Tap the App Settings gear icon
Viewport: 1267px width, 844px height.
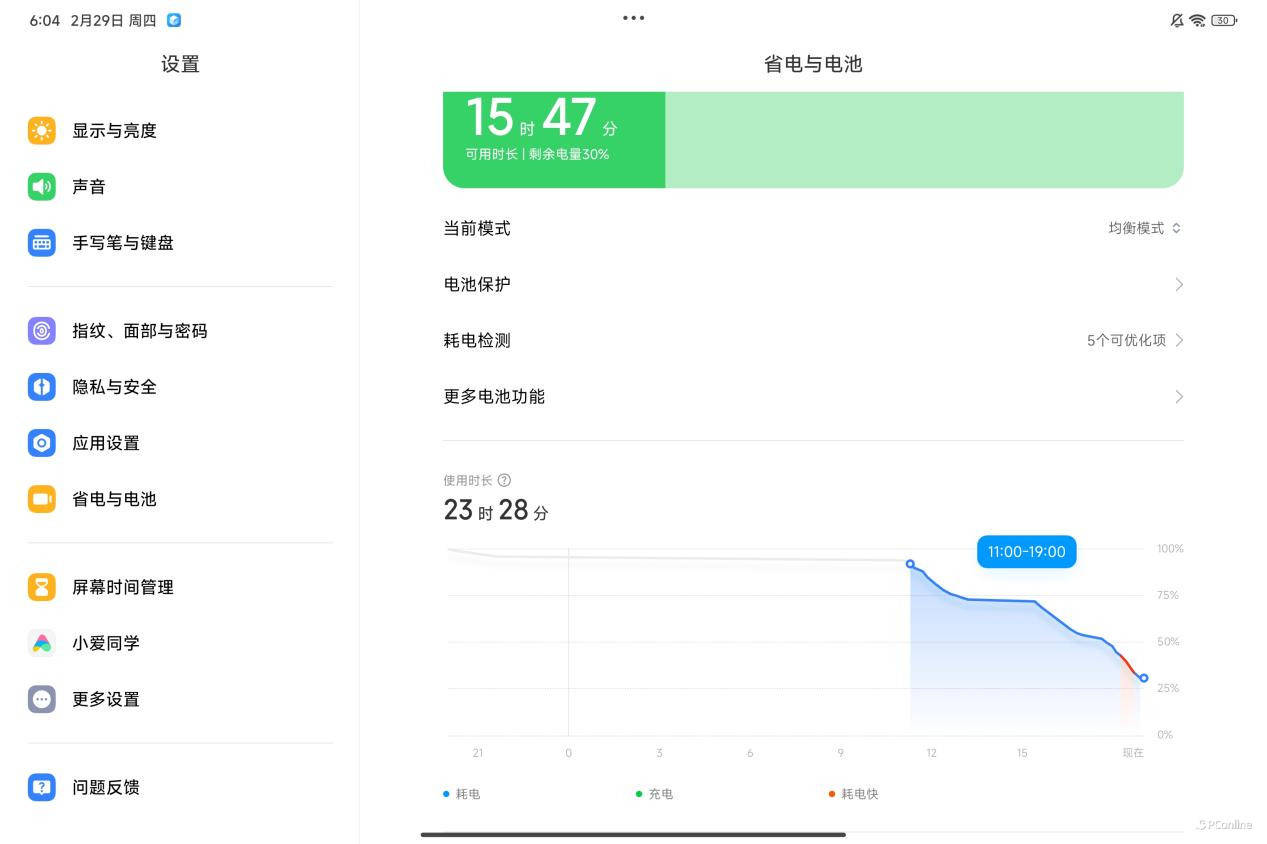pyautogui.click(x=42, y=443)
